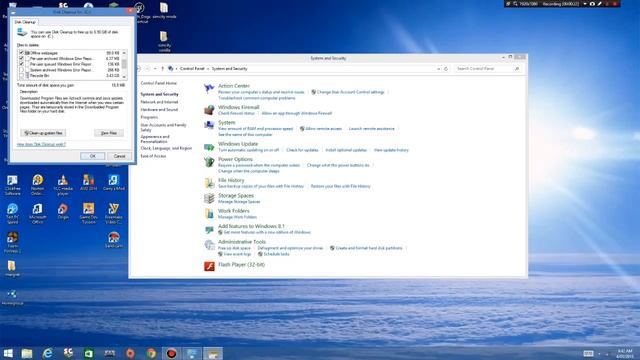Click Defragment and optimize your drives link
Viewport: 640px width, 360px height.
pos(290,248)
